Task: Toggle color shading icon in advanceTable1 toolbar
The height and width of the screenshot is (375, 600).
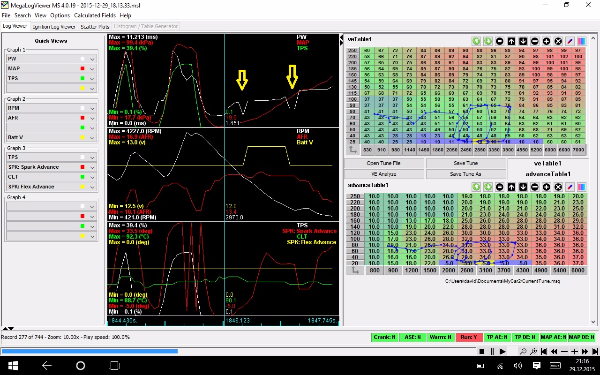Action: click(582, 187)
